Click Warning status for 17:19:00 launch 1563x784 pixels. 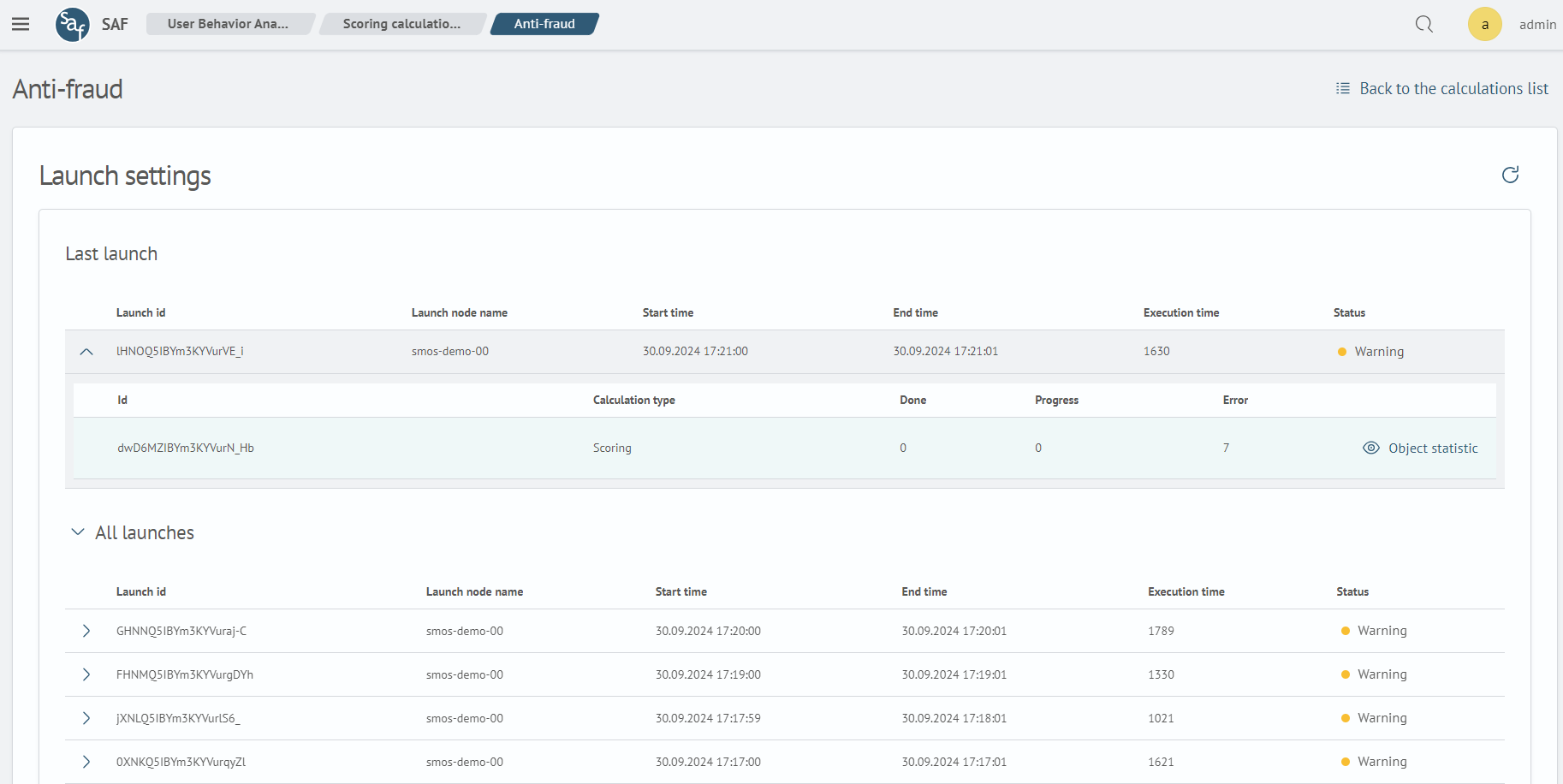coord(1374,674)
